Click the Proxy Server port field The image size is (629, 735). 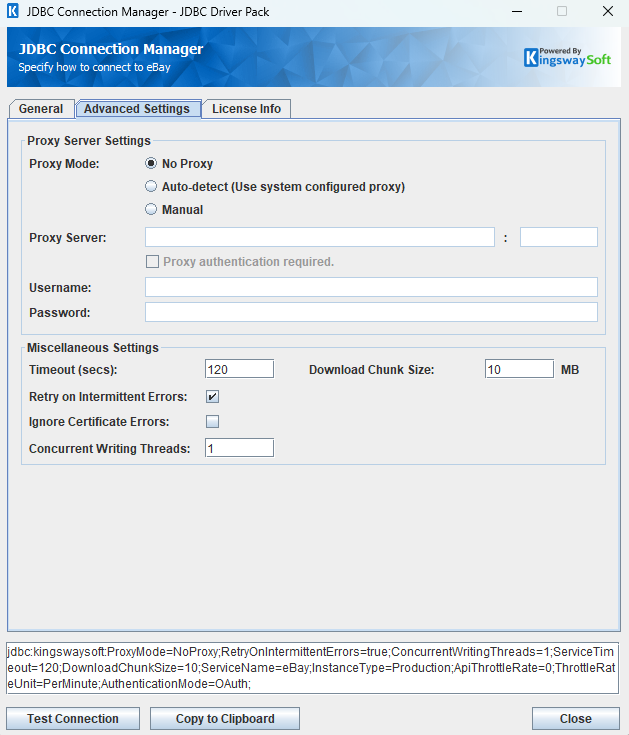click(x=559, y=237)
